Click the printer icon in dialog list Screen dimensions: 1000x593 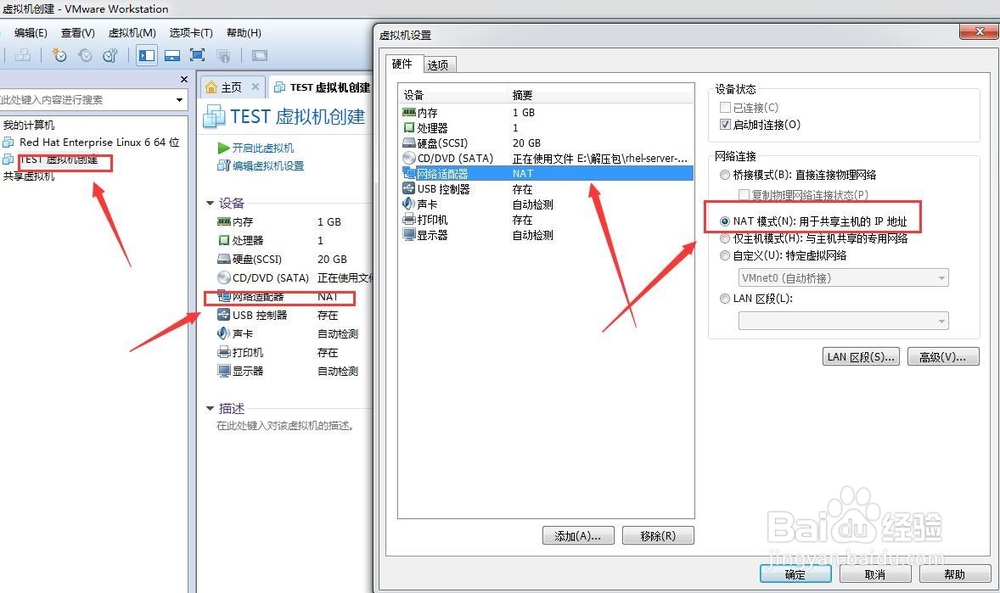coord(409,219)
